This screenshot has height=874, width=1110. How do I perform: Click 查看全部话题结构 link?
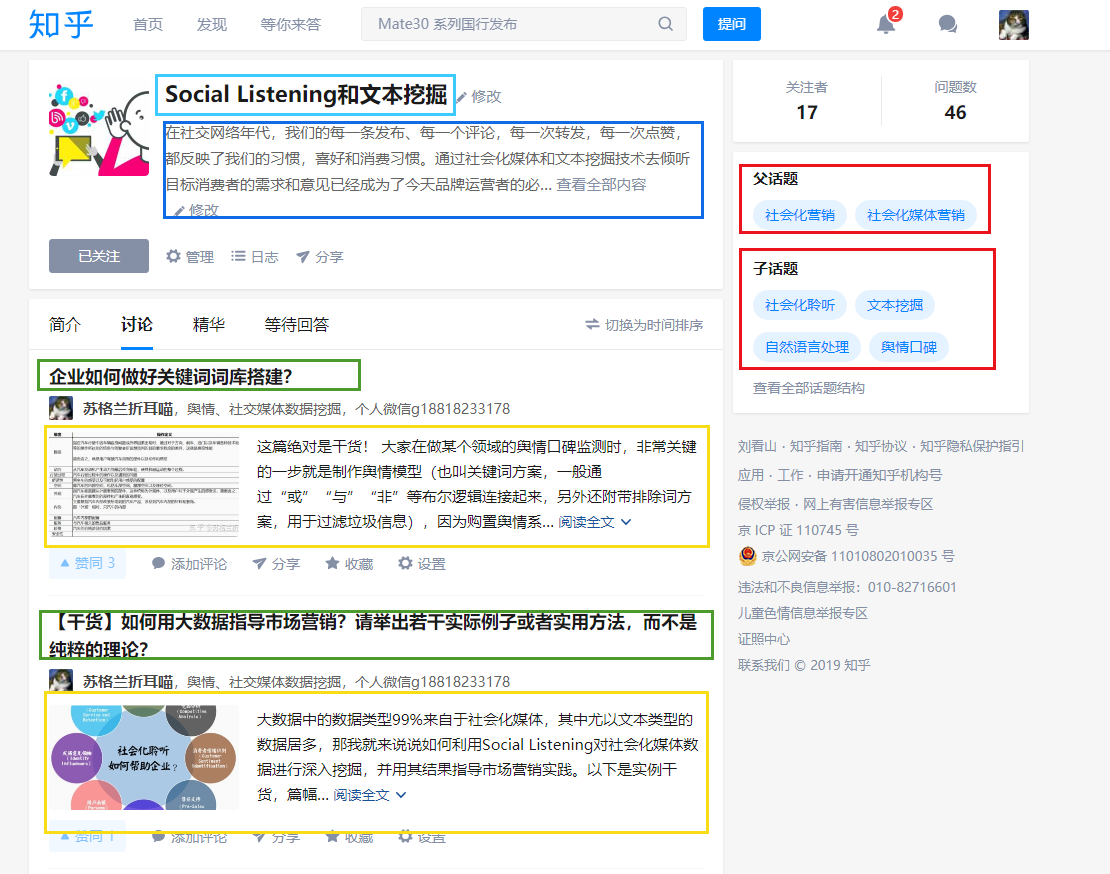(x=808, y=389)
